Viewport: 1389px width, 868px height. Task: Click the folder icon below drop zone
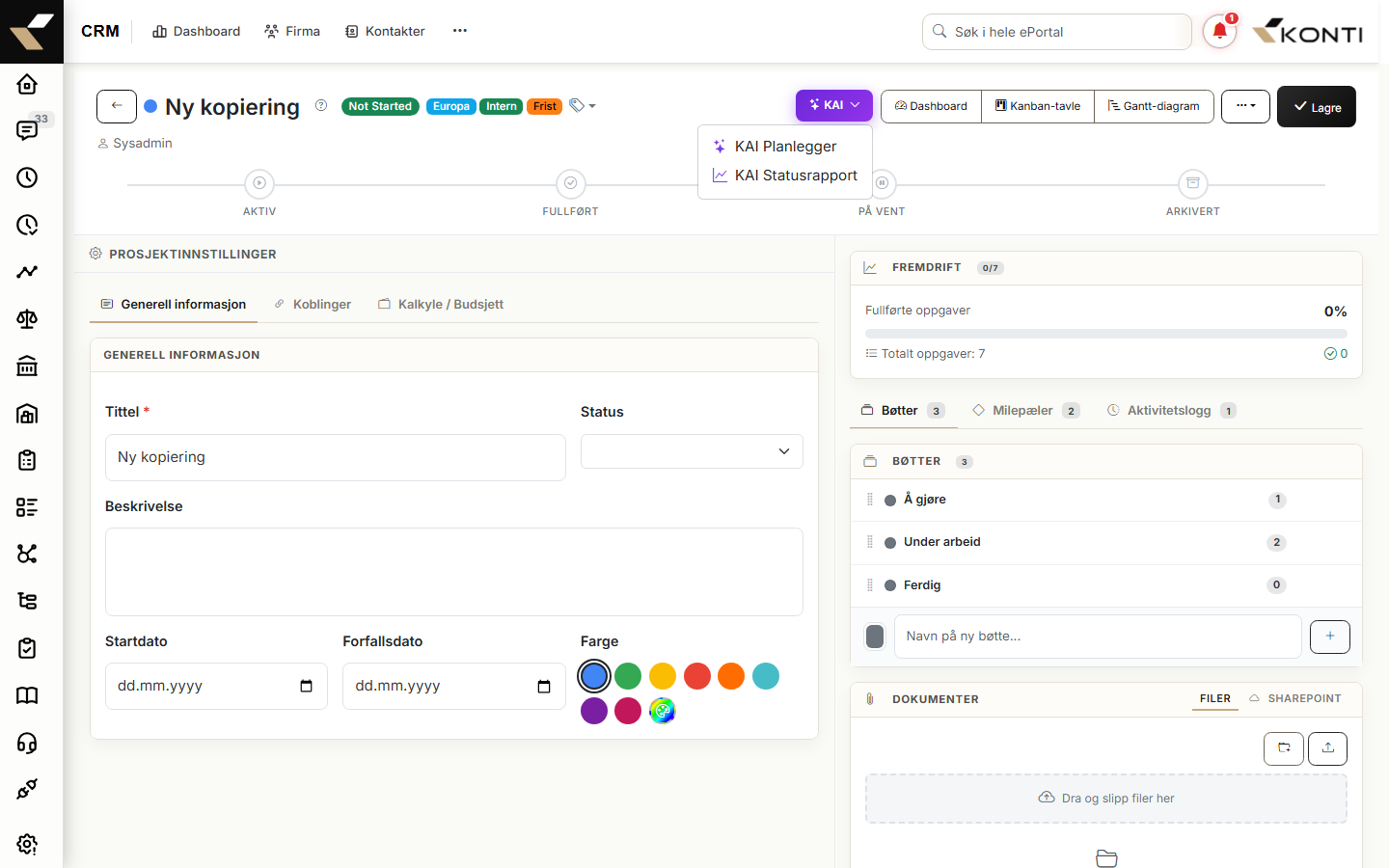(1106, 858)
